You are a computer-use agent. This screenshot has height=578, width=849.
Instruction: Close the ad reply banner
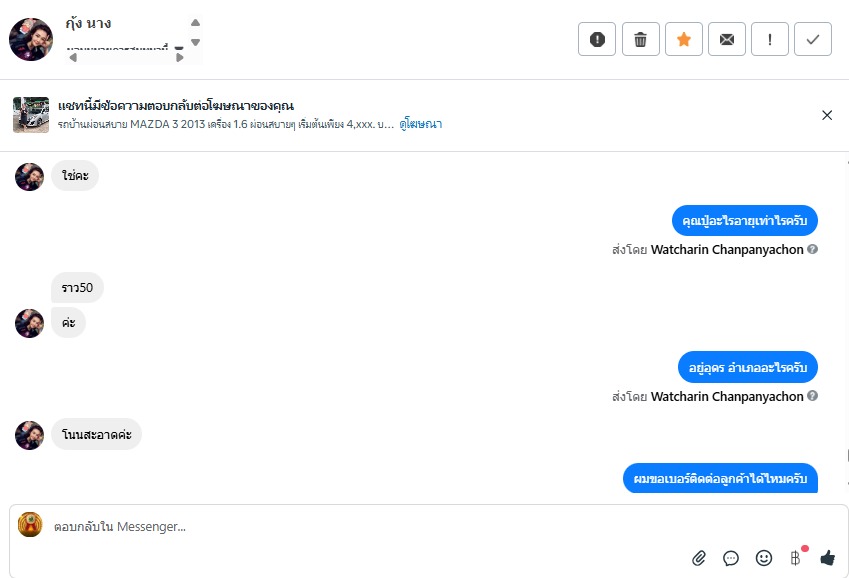827,115
